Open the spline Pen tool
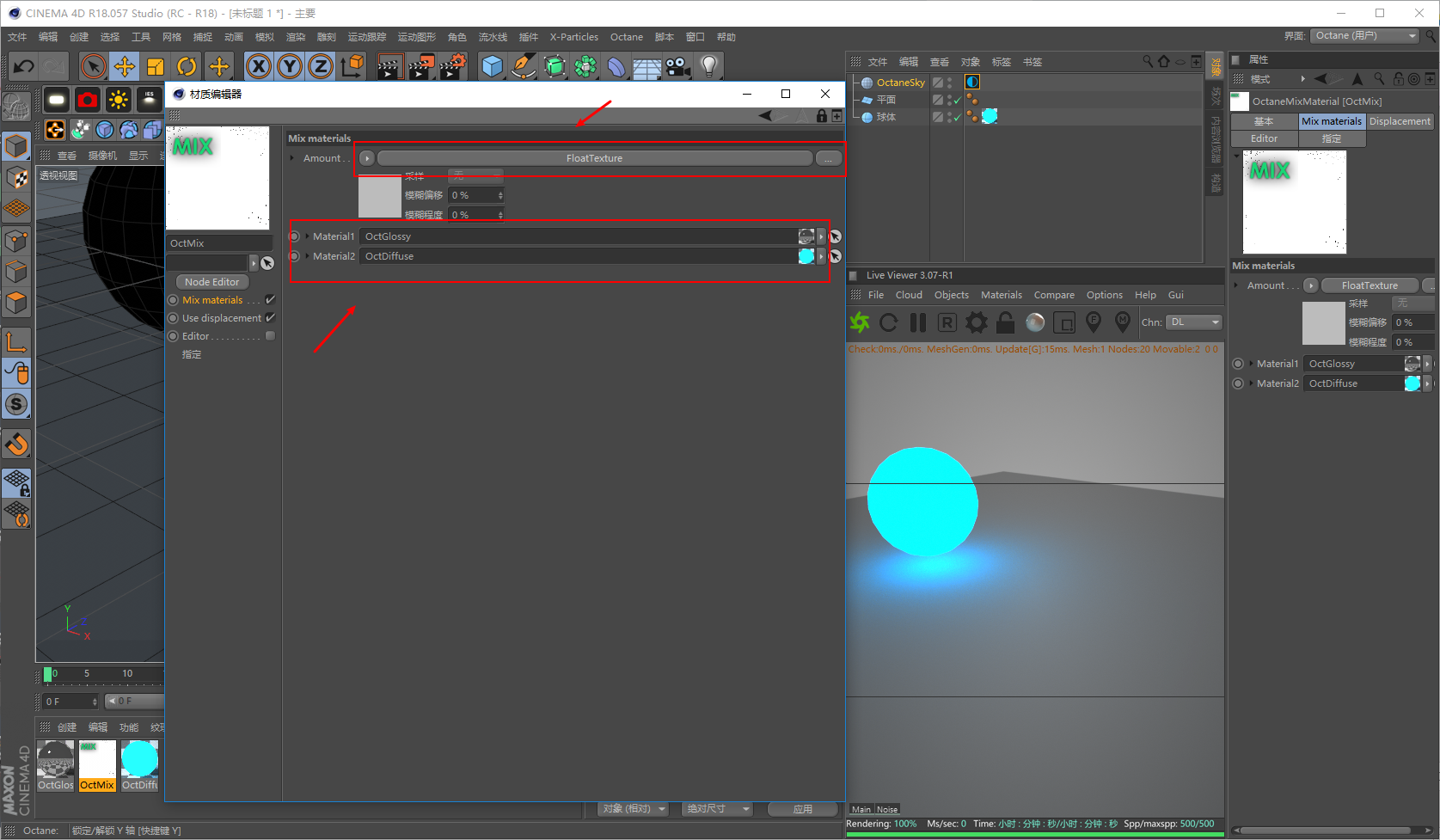Viewport: 1440px width, 840px height. (523, 66)
